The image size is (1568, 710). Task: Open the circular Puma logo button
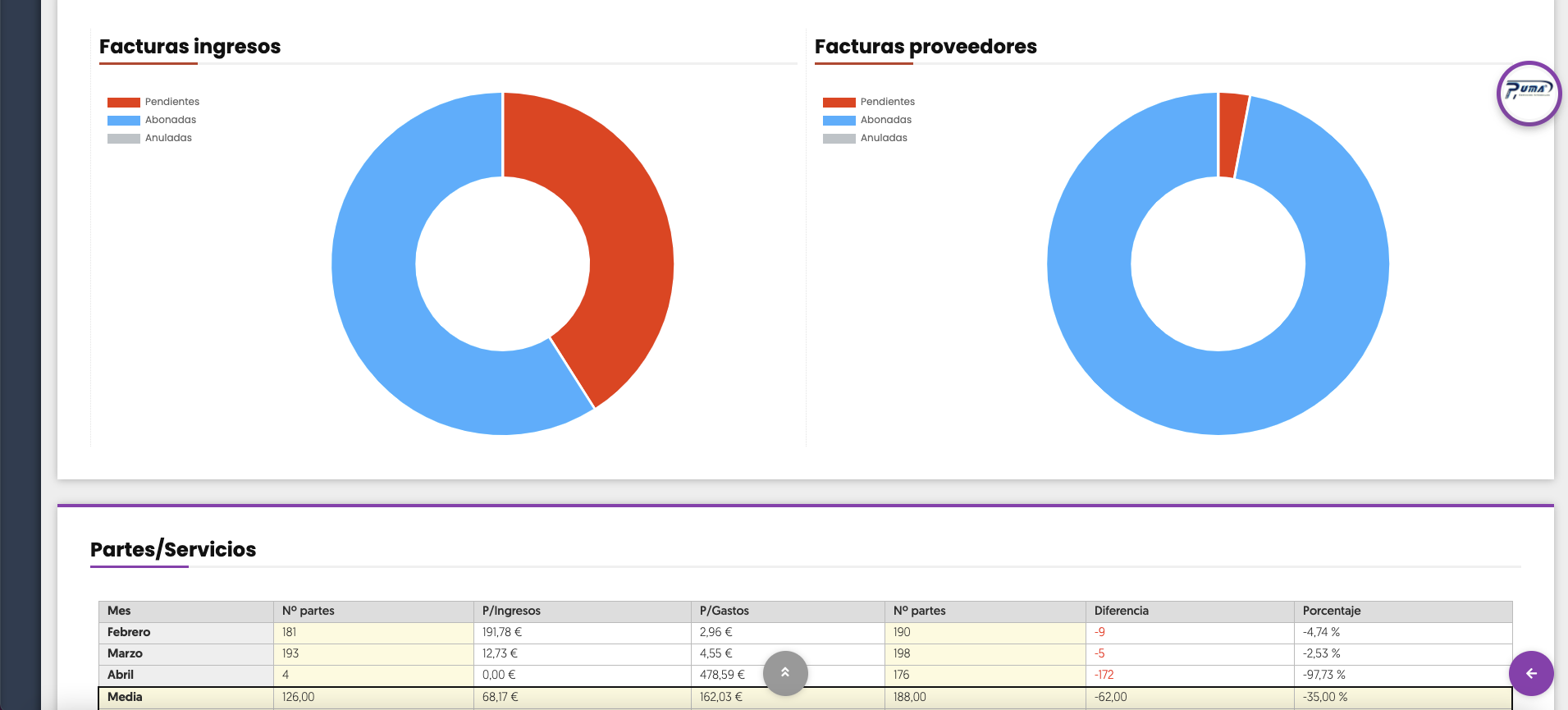pos(1529,93)
